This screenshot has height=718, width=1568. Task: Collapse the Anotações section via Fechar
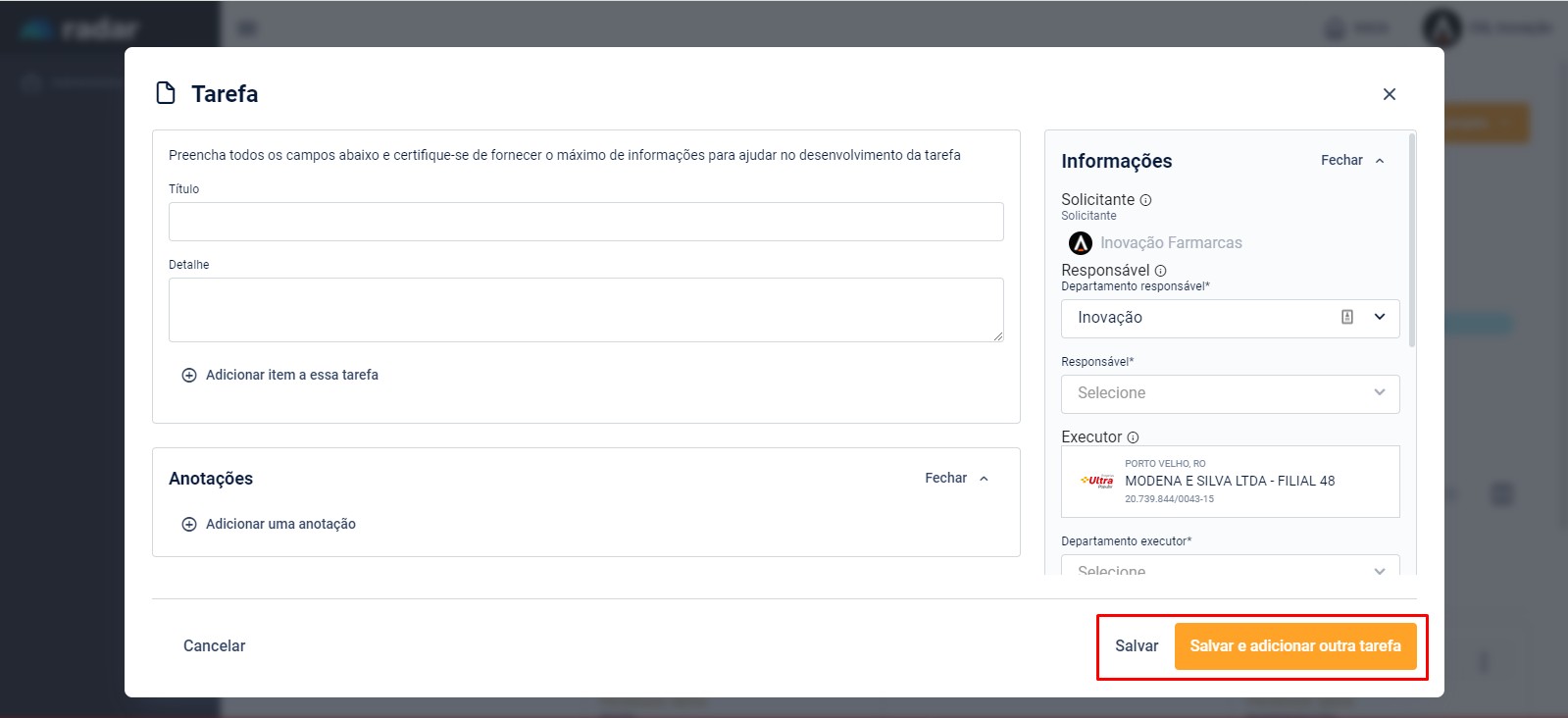click(956, 478)
